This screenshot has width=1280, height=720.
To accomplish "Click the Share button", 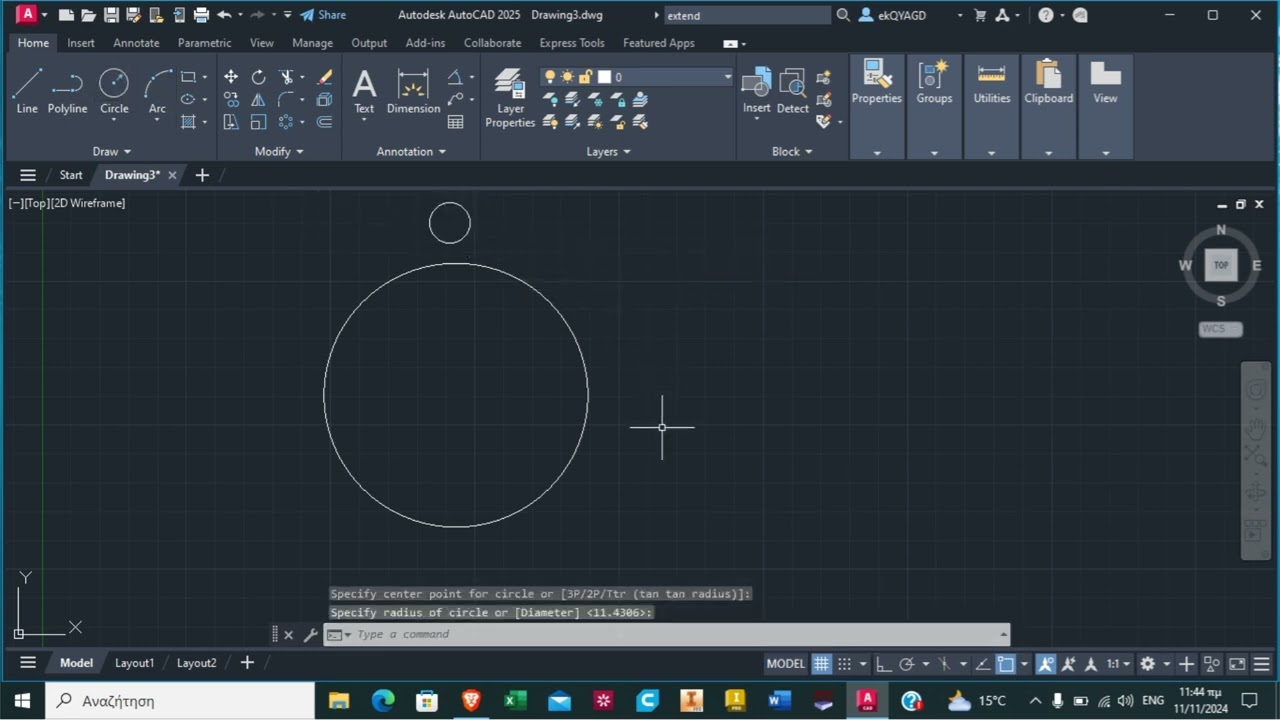I will coord(323,15).
